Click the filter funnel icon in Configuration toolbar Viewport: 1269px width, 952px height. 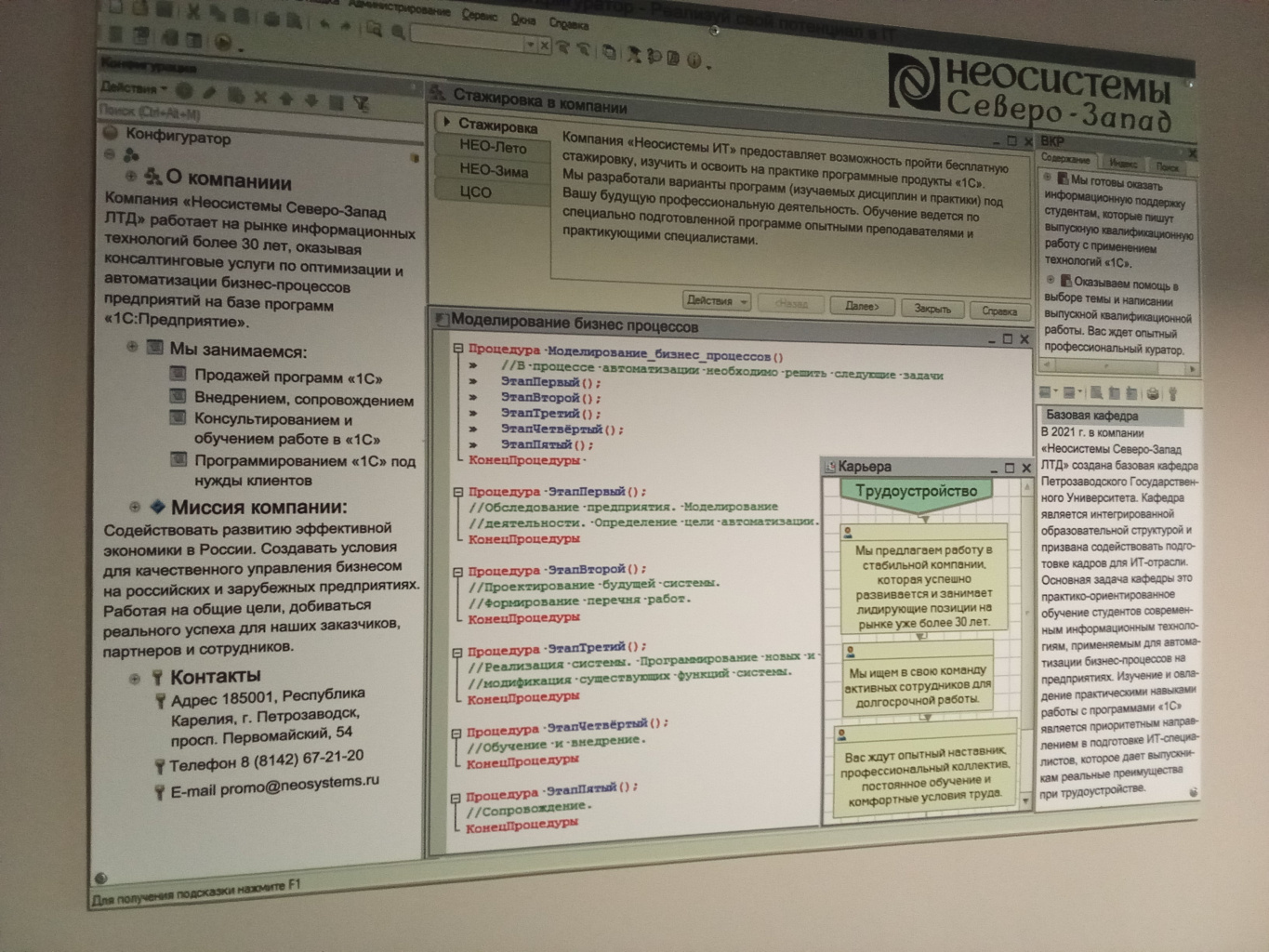coord(361,104)
